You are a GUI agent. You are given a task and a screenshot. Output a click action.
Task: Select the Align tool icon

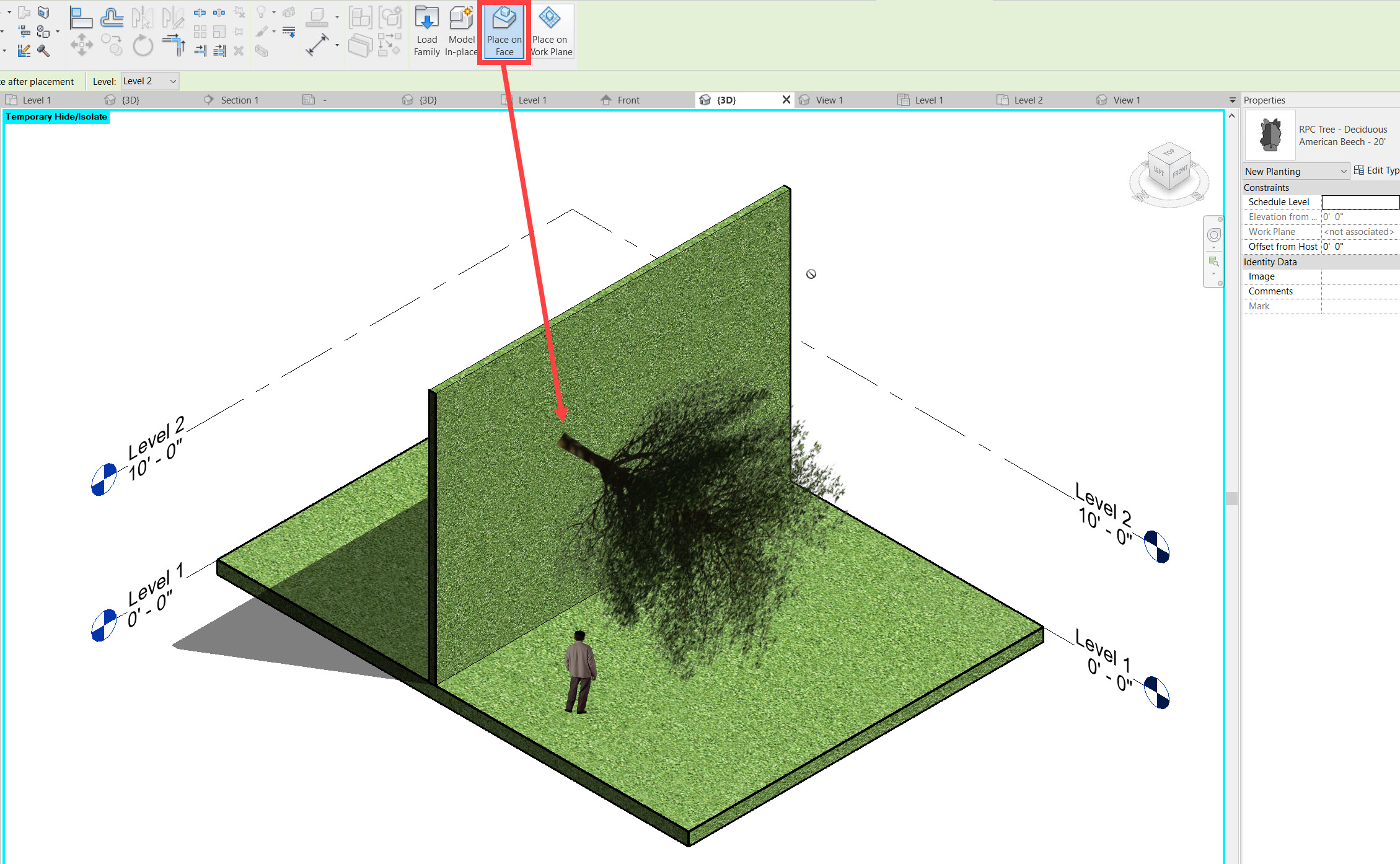81,17
